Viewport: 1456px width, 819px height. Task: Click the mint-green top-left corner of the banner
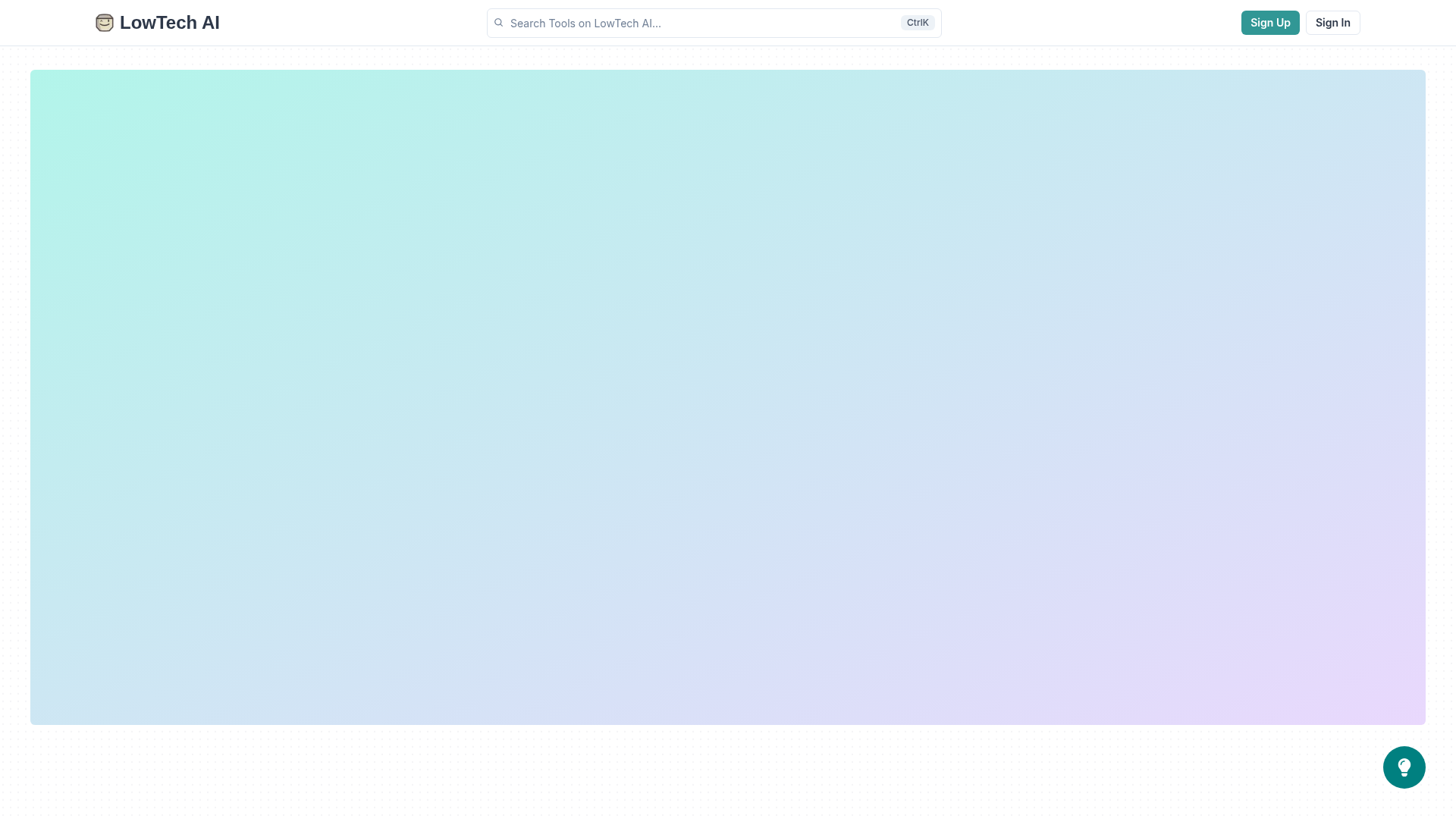[x=53, y=91]
